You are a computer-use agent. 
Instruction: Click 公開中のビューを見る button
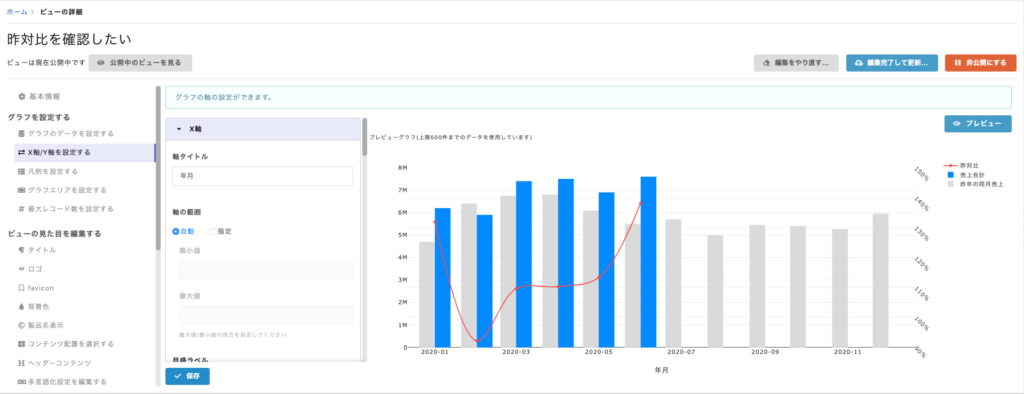[x=140, y=63]
